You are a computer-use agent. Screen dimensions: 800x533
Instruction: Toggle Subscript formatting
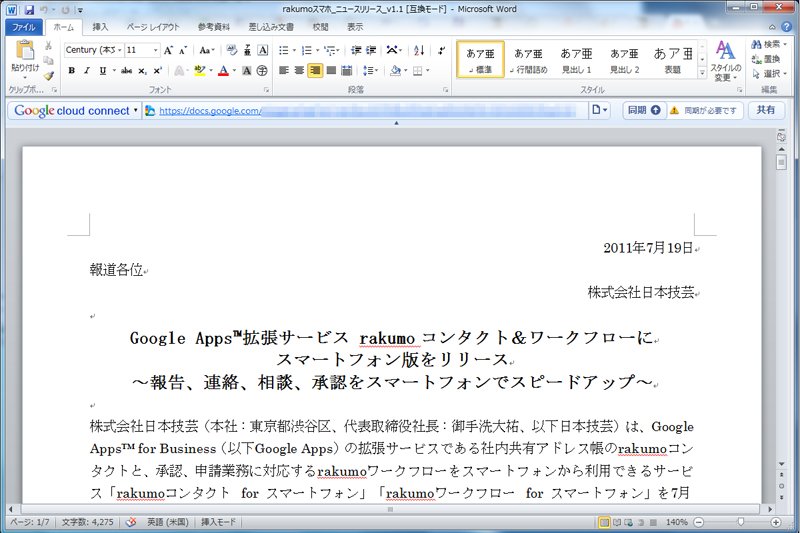[x=142, y=71]
